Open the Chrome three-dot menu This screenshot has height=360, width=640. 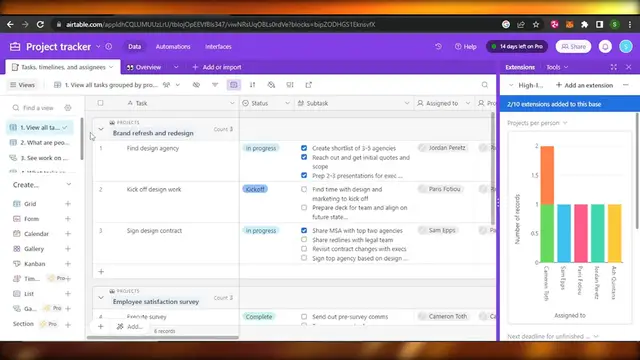pyautogui.click(x=630, y=24)
